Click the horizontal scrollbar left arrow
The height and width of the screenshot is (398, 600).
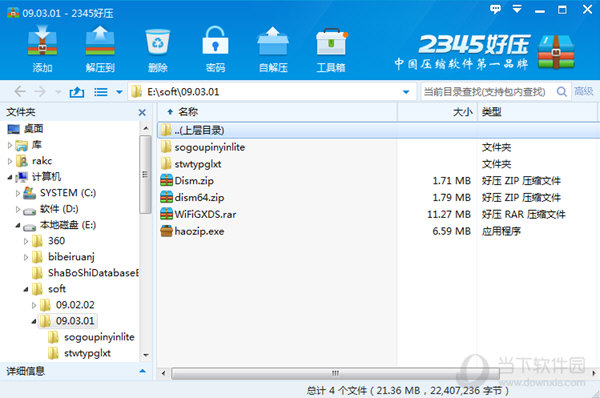pos(163,373)
